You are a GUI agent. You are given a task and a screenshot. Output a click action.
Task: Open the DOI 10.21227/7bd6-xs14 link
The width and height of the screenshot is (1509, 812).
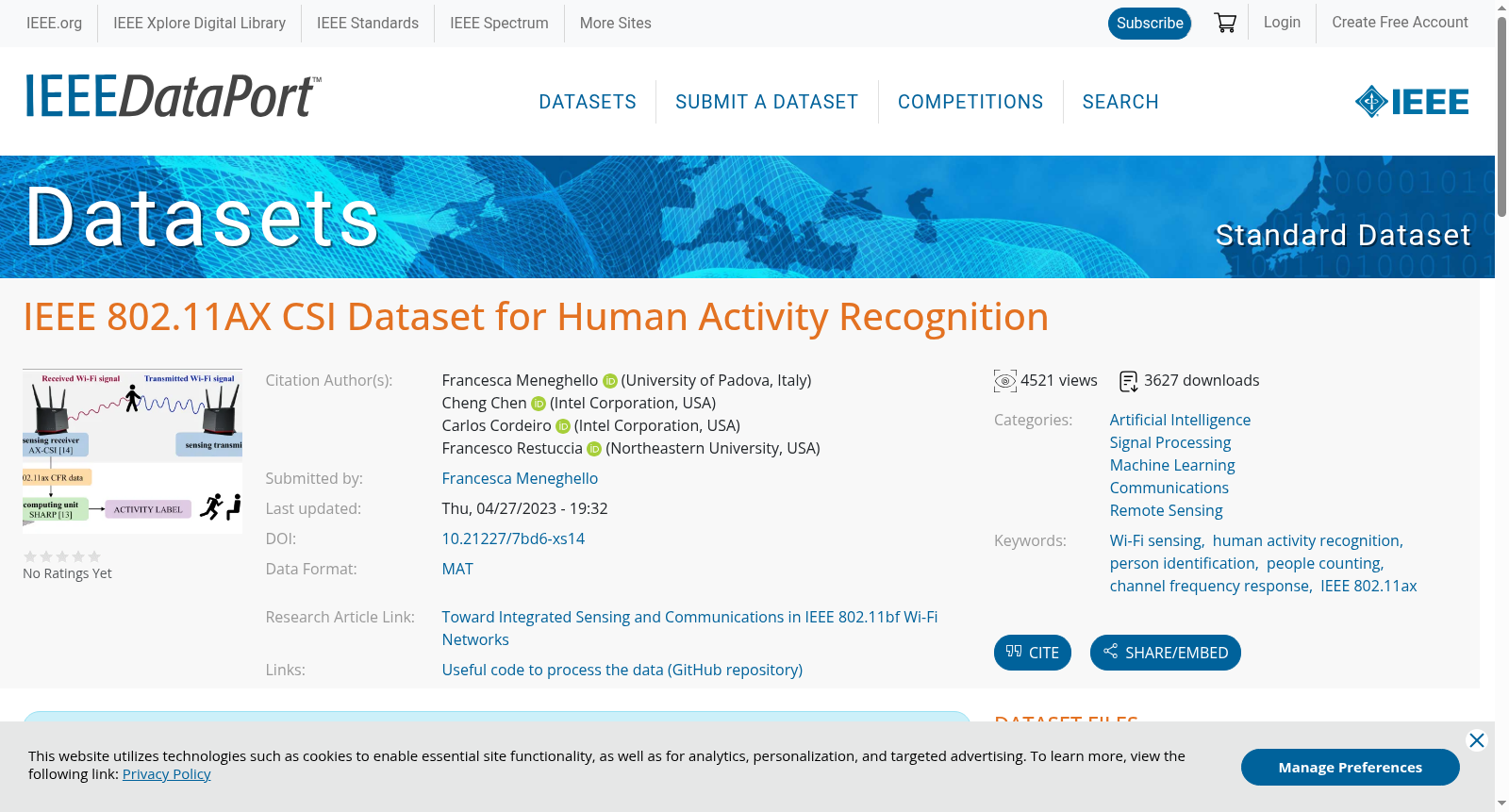[513, 539]
